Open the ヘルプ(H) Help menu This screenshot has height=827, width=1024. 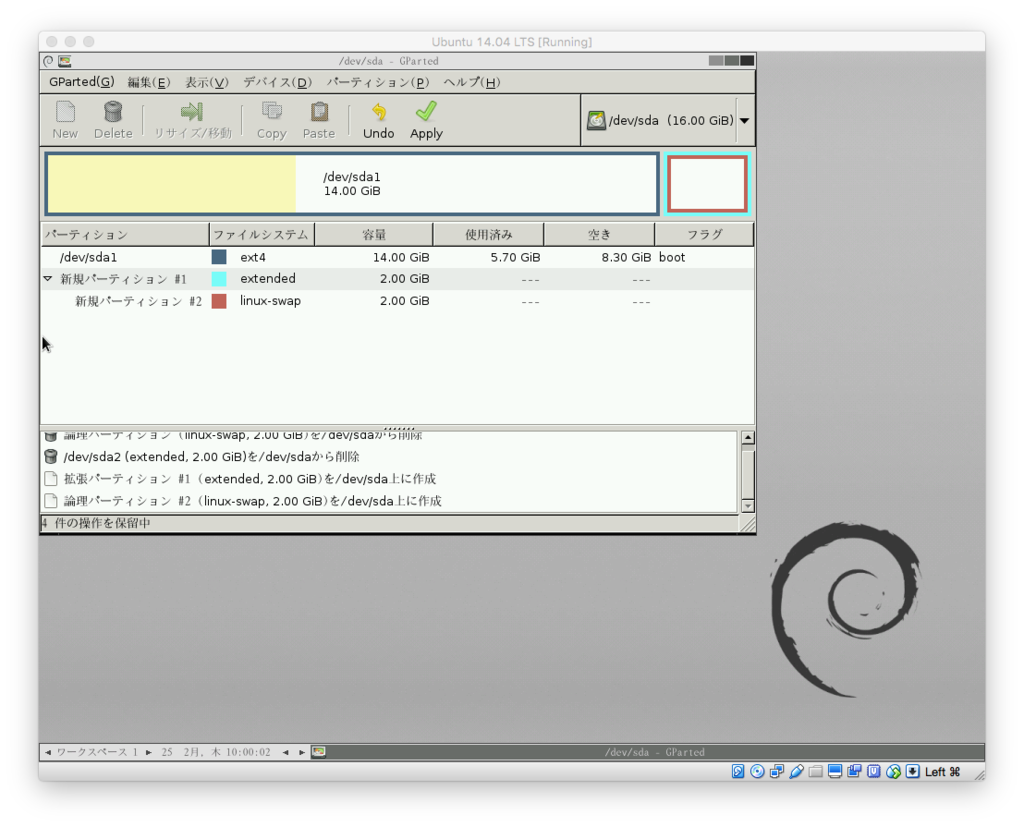click(x=472, y=82)
